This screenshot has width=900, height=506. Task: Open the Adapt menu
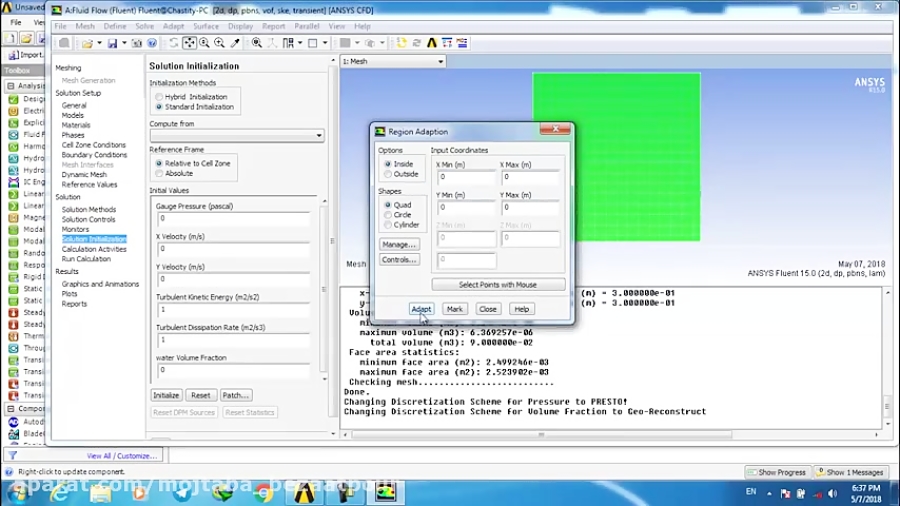173,26
